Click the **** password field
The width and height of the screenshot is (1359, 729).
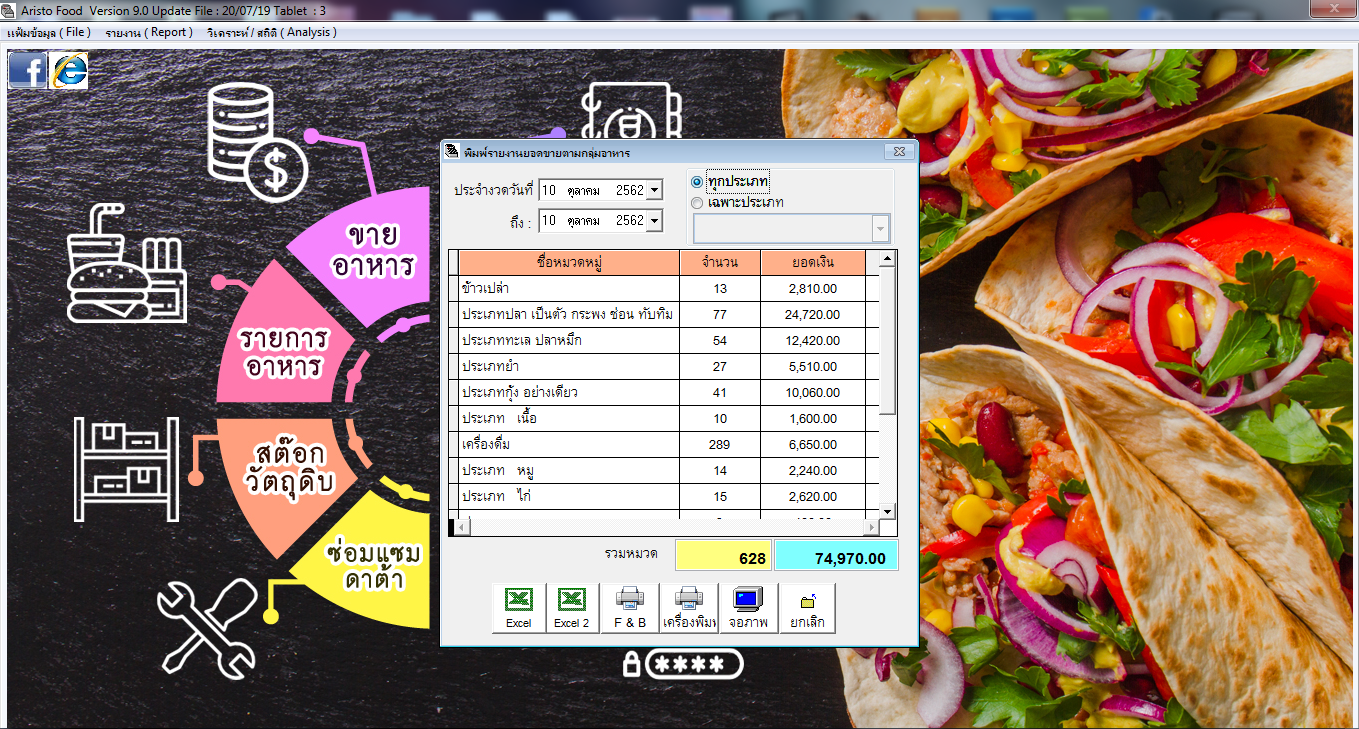click(694, 664)
